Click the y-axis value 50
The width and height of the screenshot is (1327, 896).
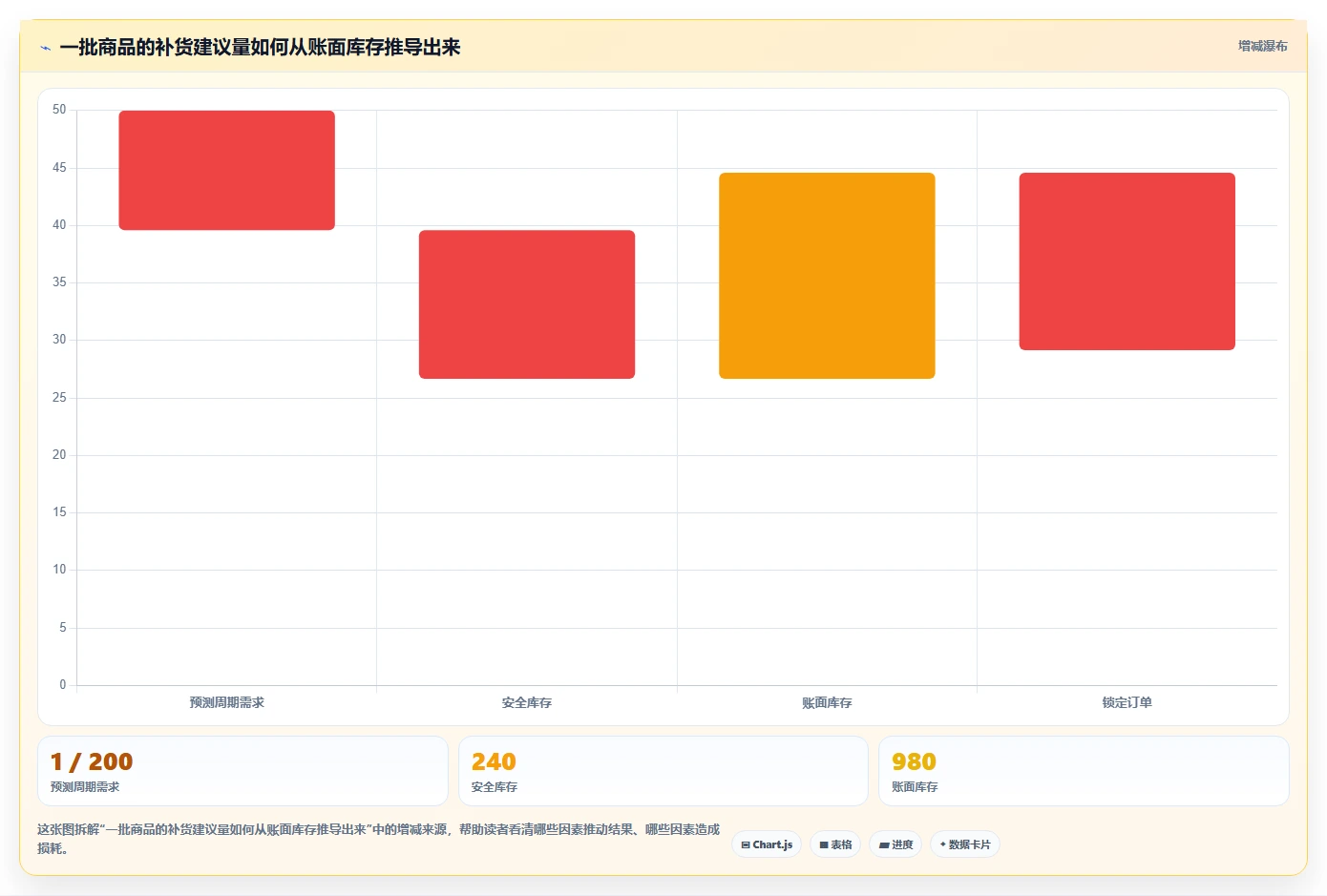pos(59,110)
